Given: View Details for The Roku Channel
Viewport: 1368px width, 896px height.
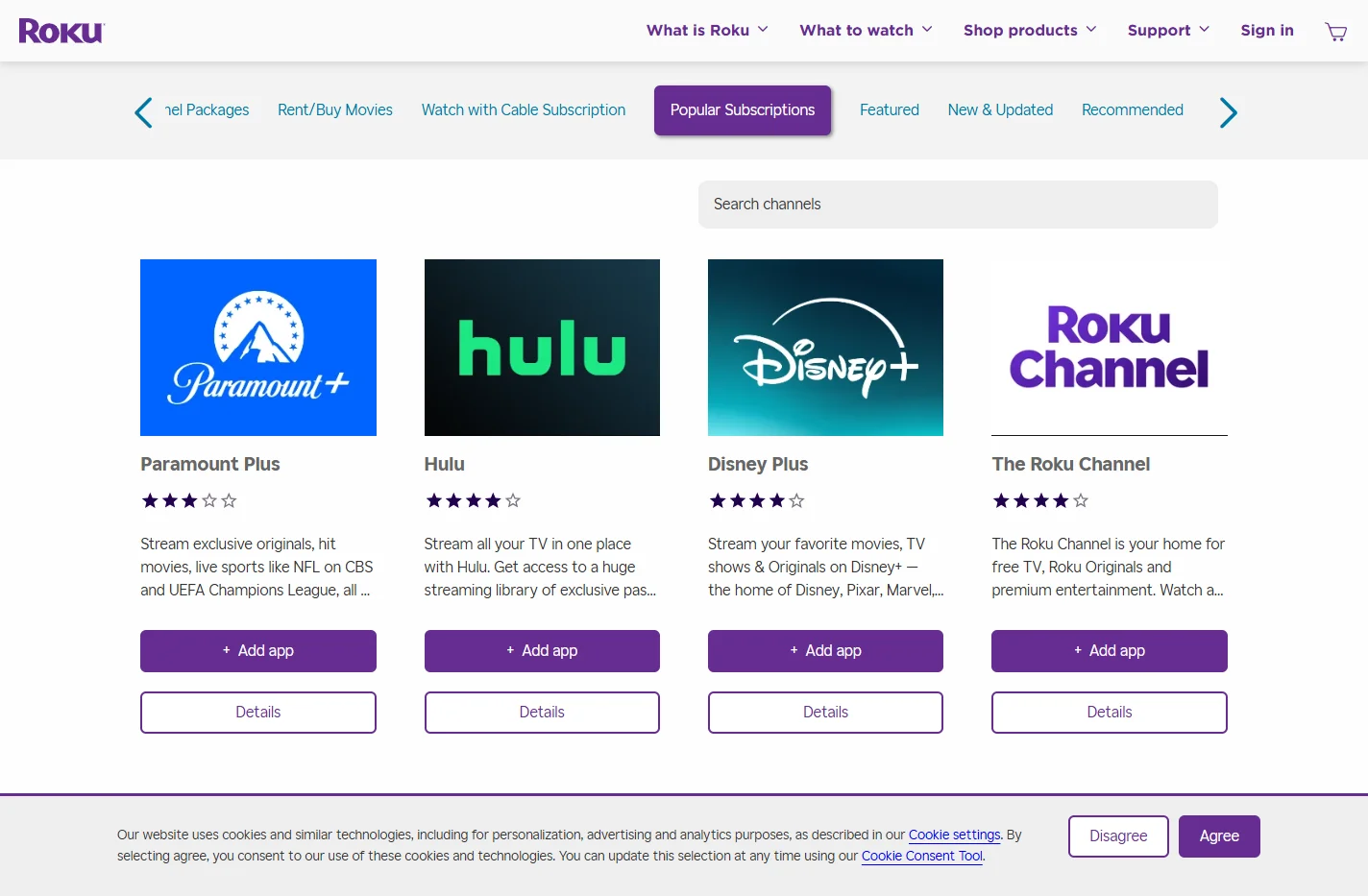Looking at the screenshot, I should tap(1110, 713).
